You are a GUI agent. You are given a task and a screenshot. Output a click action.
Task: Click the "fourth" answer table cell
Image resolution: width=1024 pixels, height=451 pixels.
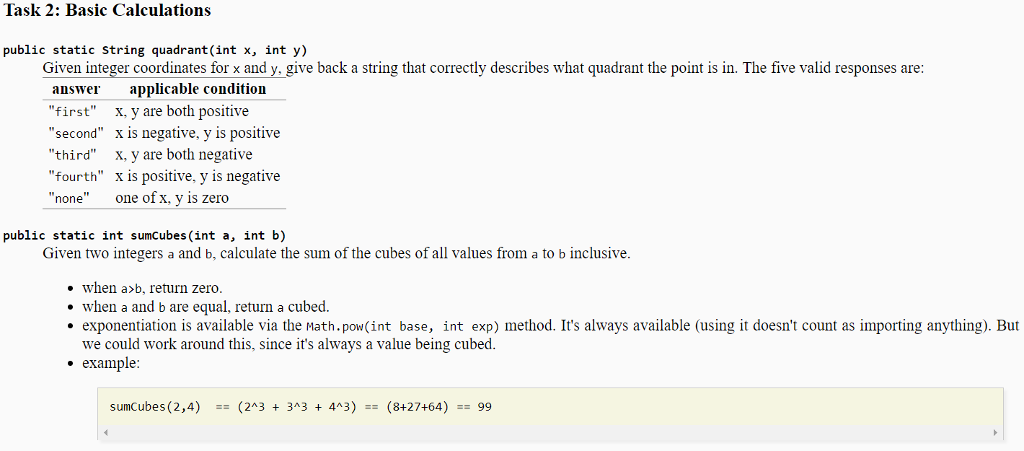[76, 177]
